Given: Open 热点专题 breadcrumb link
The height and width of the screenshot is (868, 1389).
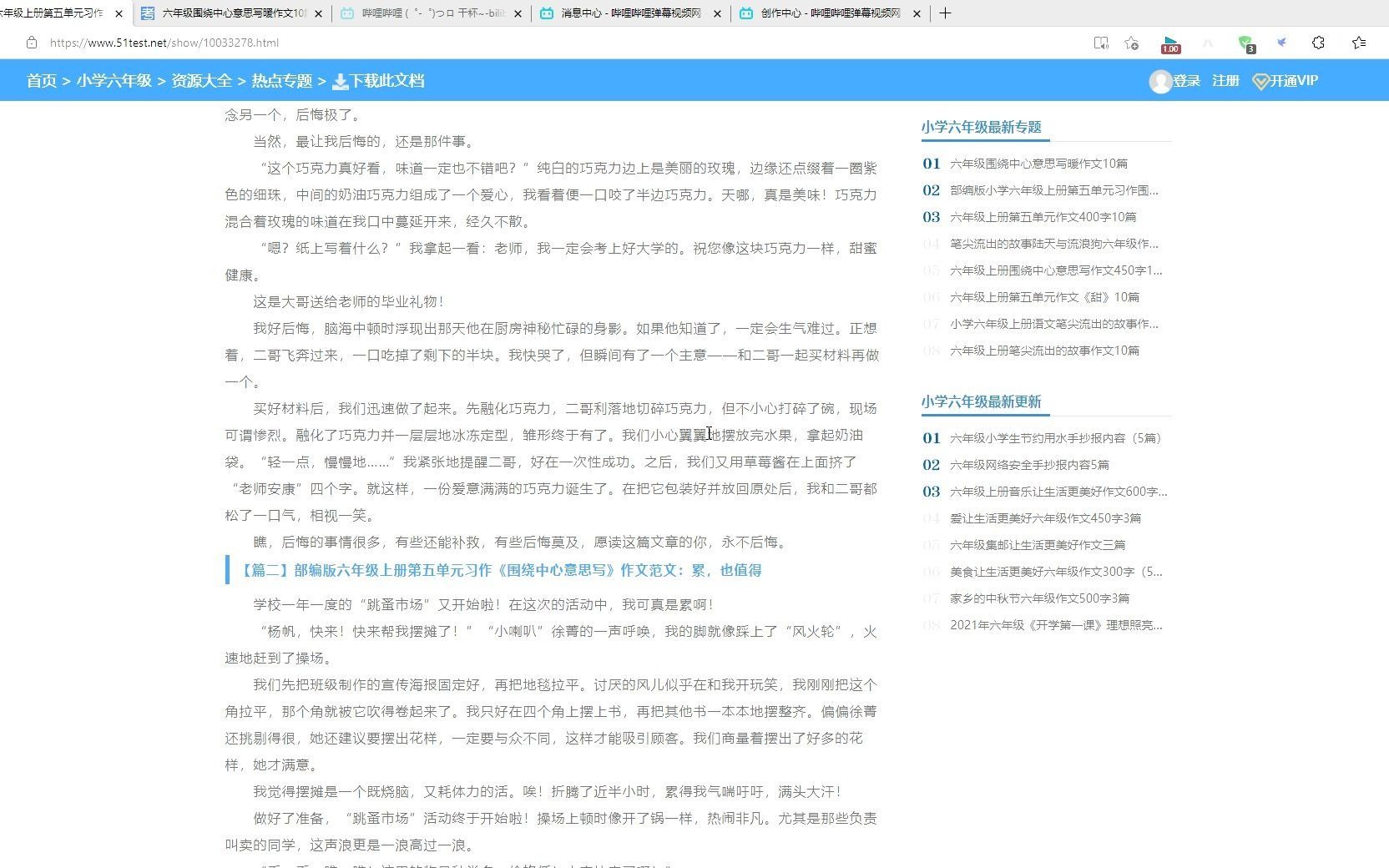Looking at the screenshot, I should [x=282, y=81].
